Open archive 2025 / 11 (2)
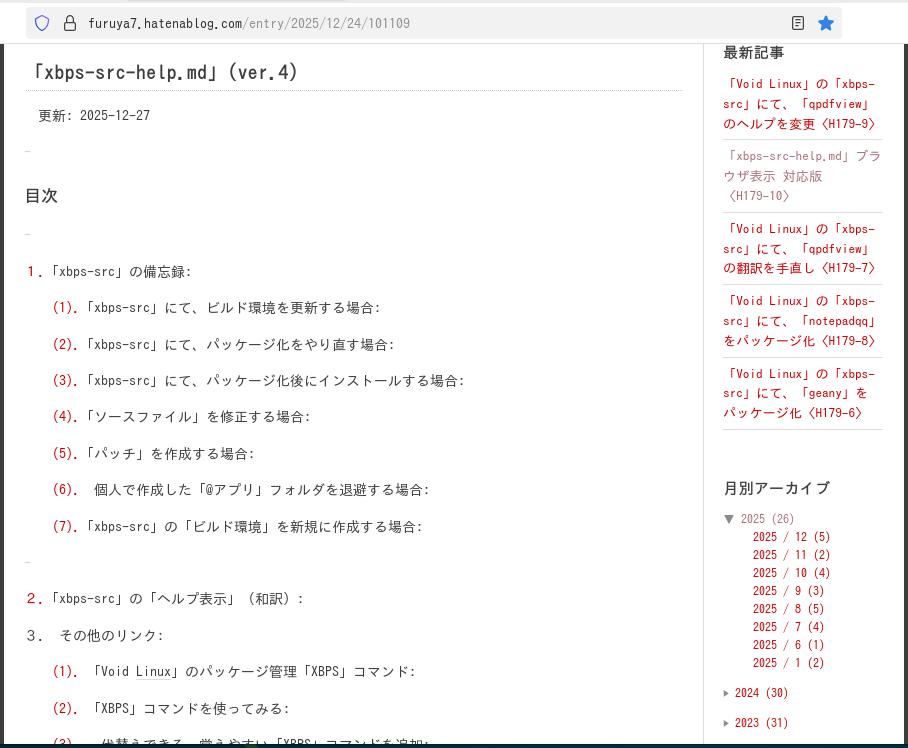Screen dimensions: 908x748 791,555
